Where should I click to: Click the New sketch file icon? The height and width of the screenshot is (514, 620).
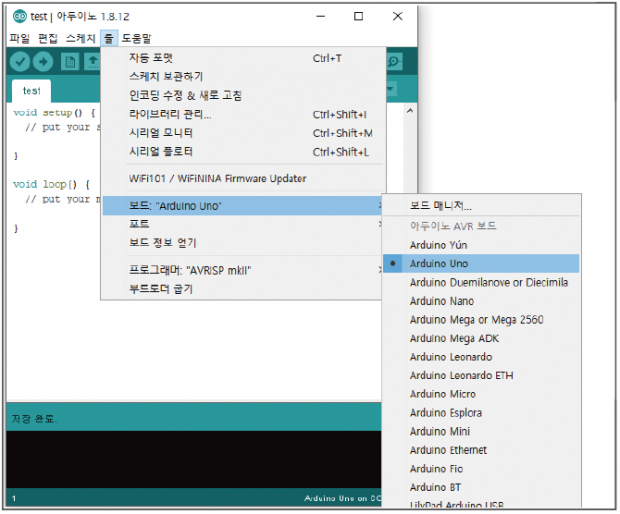point(70,62)
